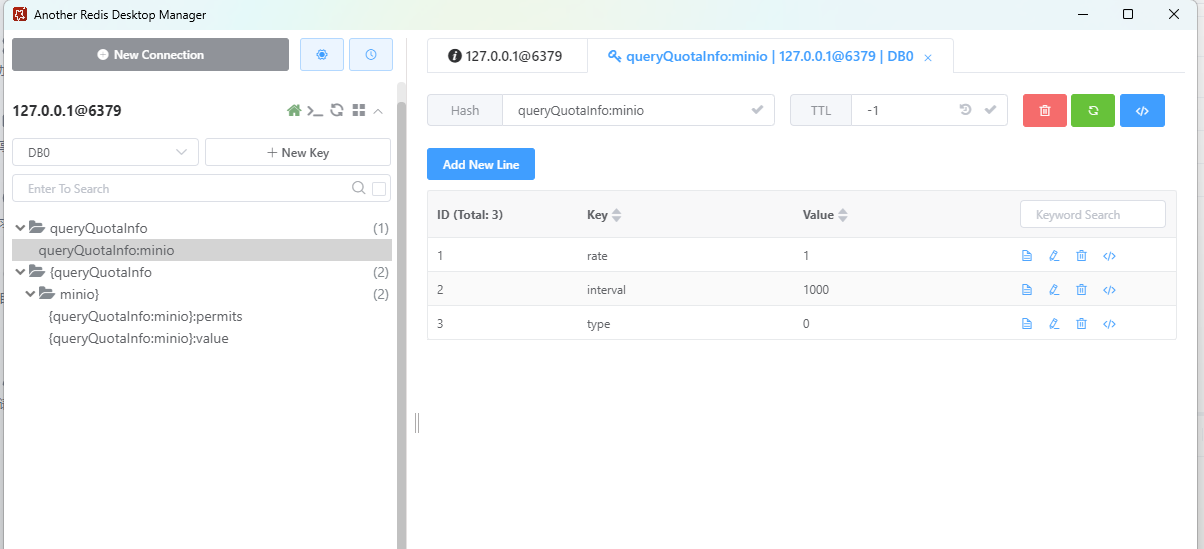Select {queryQuotaInfo:minio}:permits key in tree
Viewport: 1204px width, 549px height.
click(146, 316)
